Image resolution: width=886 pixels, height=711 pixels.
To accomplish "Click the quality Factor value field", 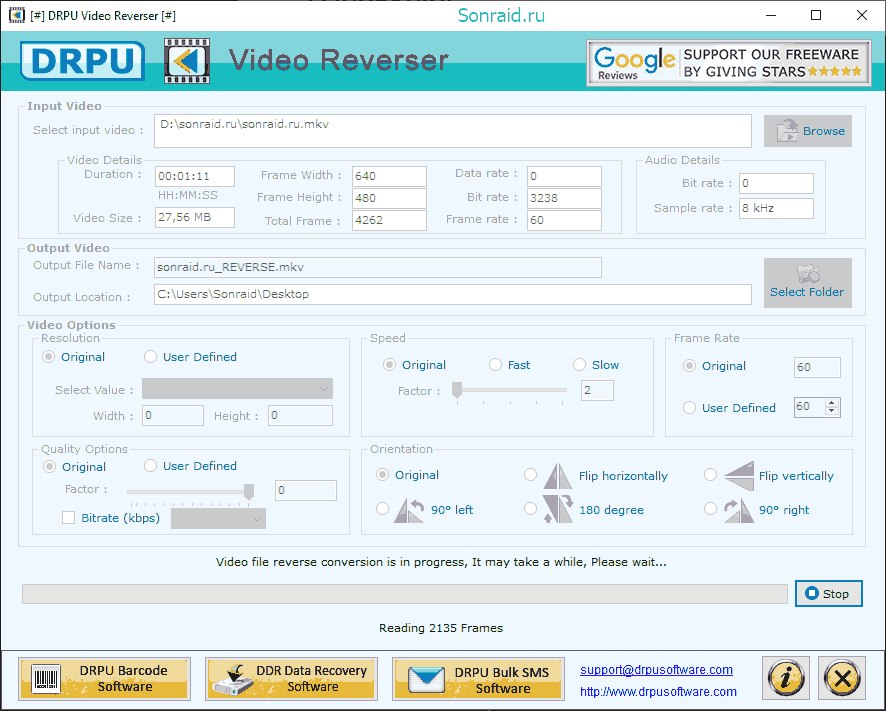I will (306, 490).
